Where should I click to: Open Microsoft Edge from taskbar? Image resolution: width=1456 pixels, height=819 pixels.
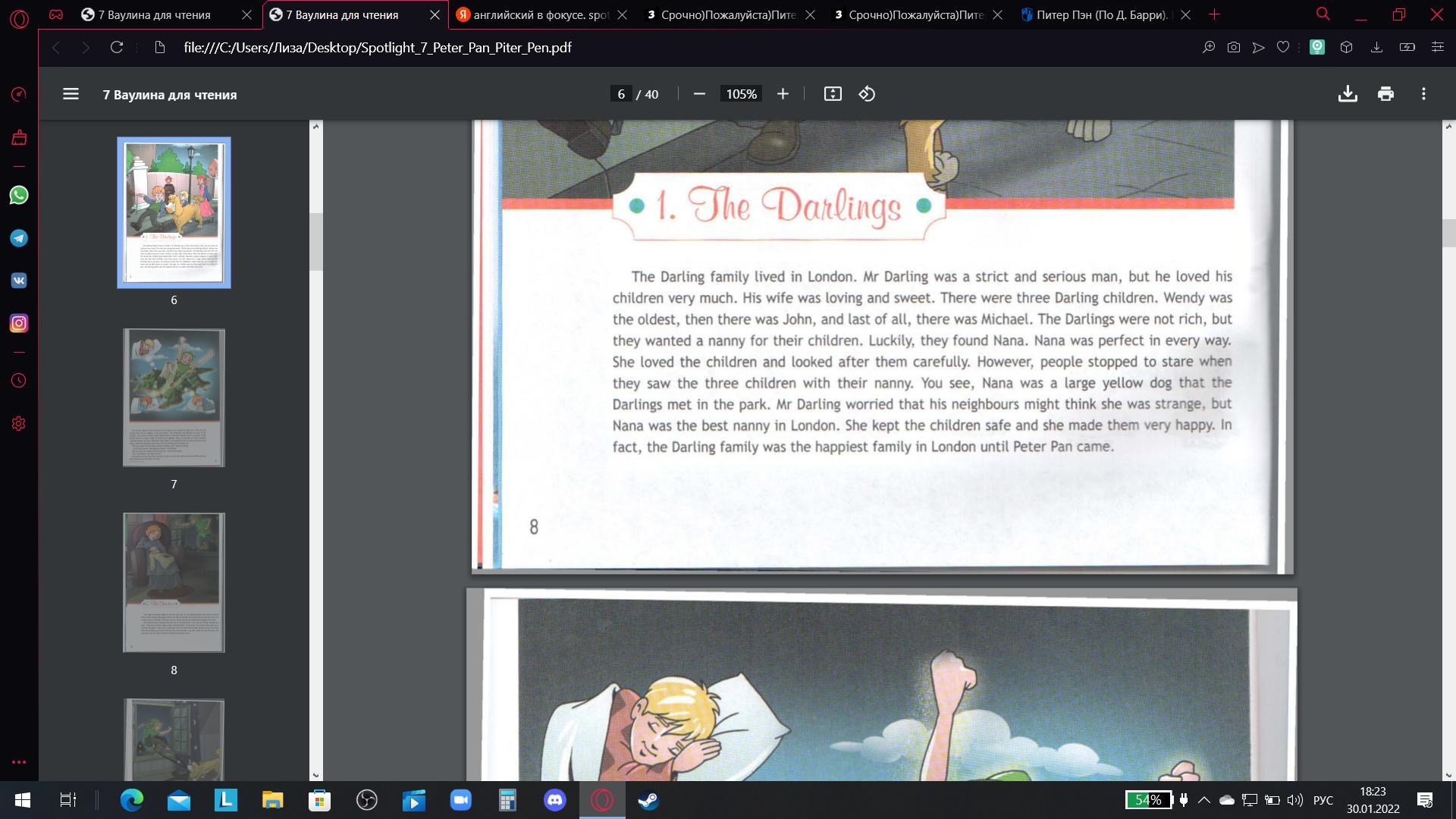point(132,800)
